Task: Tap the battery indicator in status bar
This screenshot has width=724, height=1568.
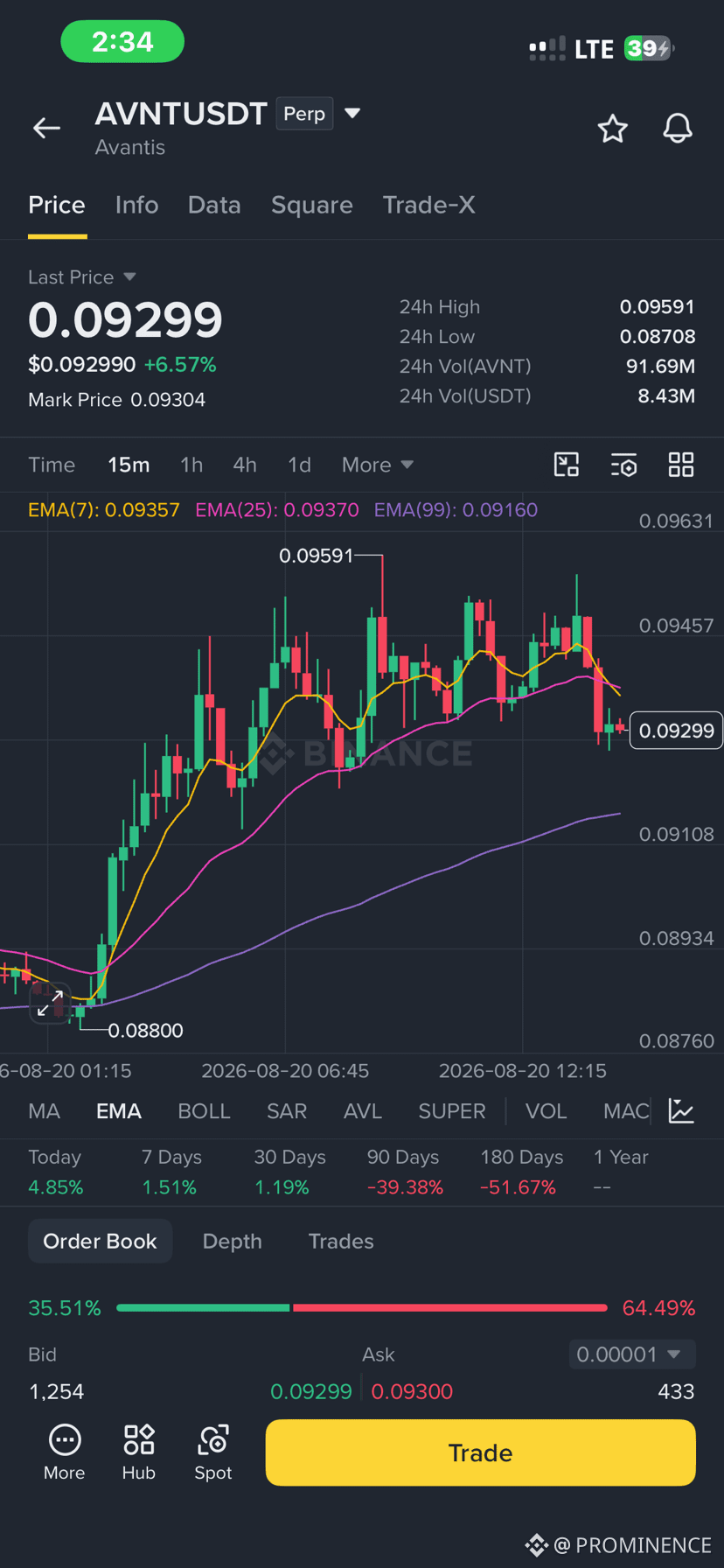Action: [x=650, y=48]
